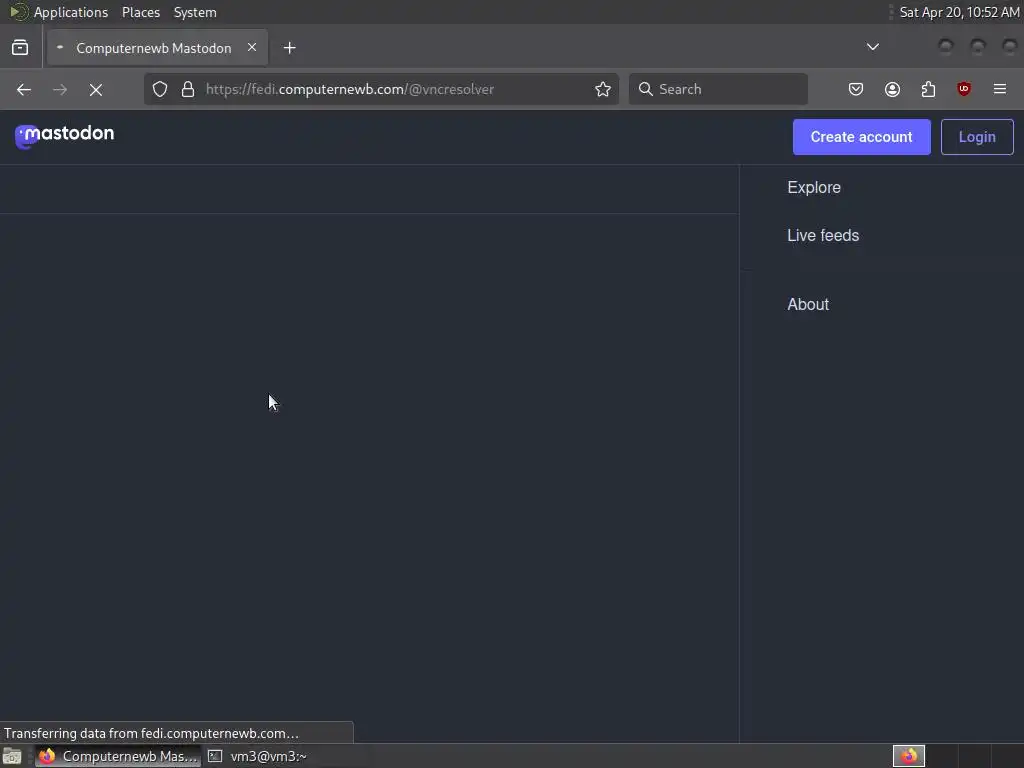Open tracking protection shield icon

(160, 89)
